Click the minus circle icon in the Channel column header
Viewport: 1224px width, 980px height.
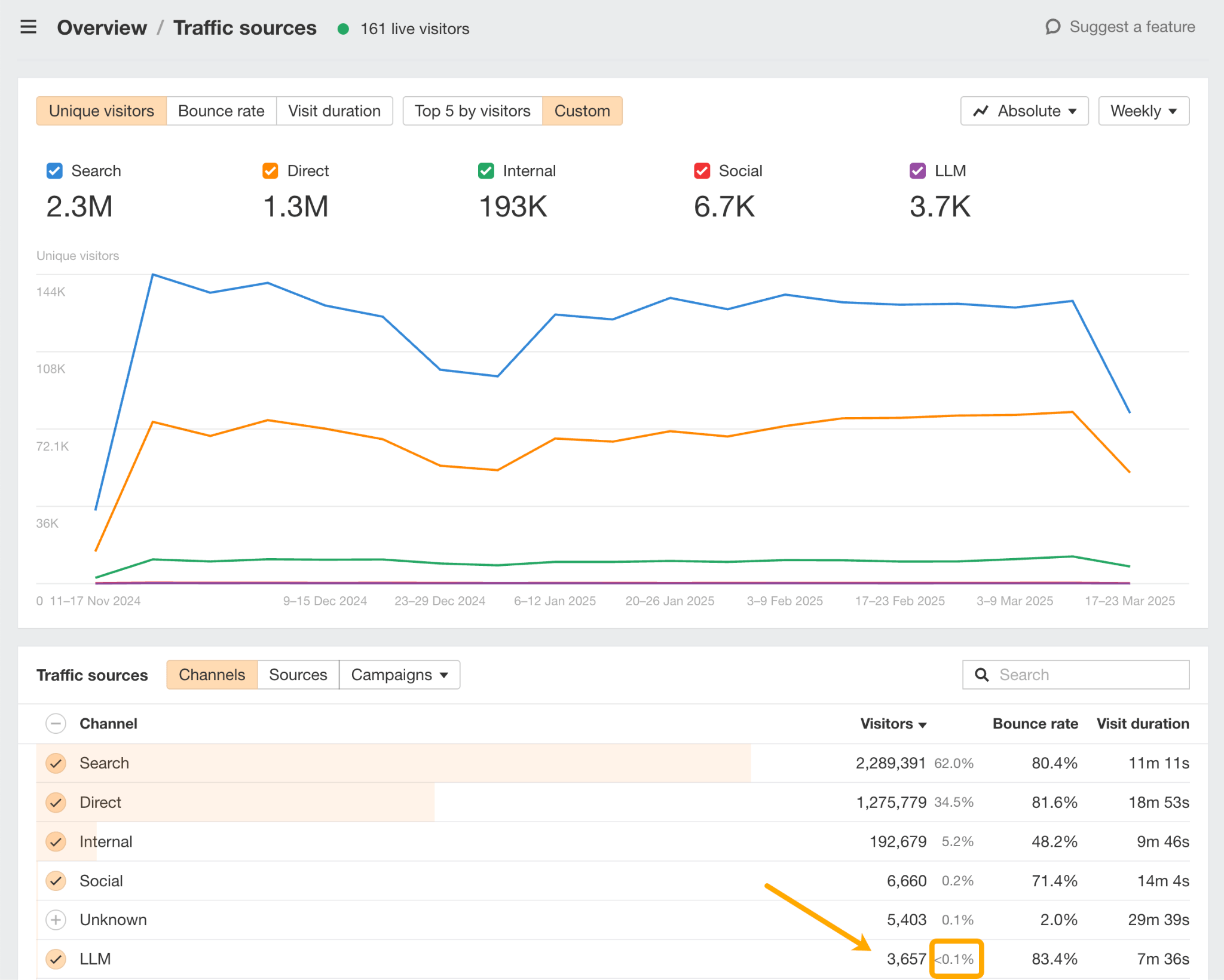point(56,724)
